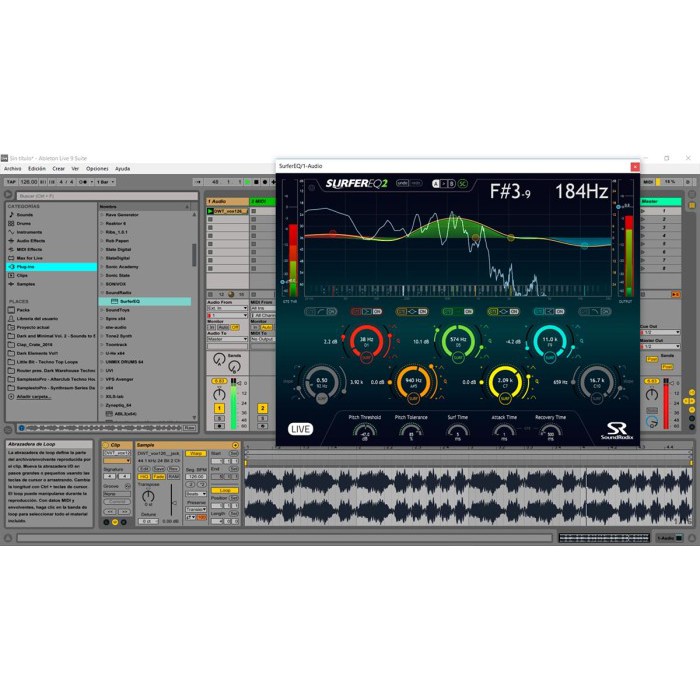700x700 pixels.
Task: Toggle ON switch of orange band
Action: click(423, 312)
